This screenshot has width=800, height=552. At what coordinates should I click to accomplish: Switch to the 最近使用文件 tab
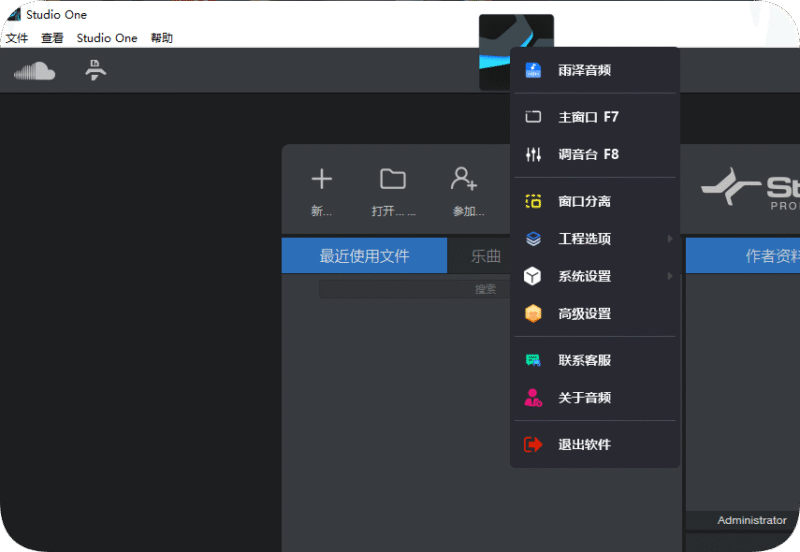[364, 256]
